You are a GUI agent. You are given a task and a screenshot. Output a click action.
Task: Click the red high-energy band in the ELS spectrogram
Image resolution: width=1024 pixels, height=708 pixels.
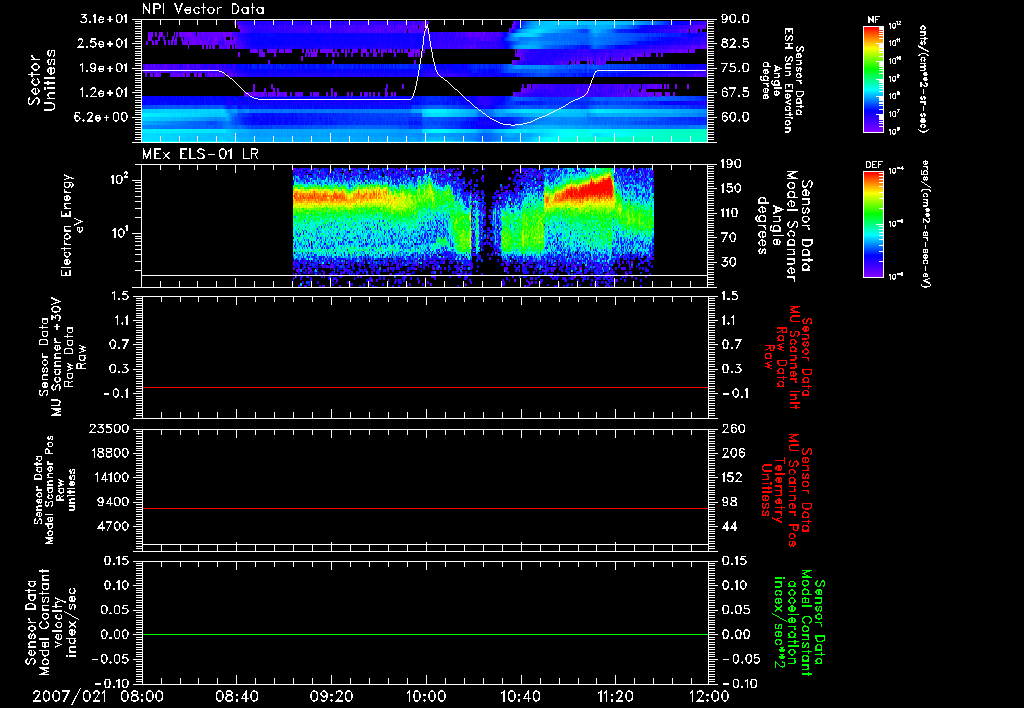pos(580,189)
